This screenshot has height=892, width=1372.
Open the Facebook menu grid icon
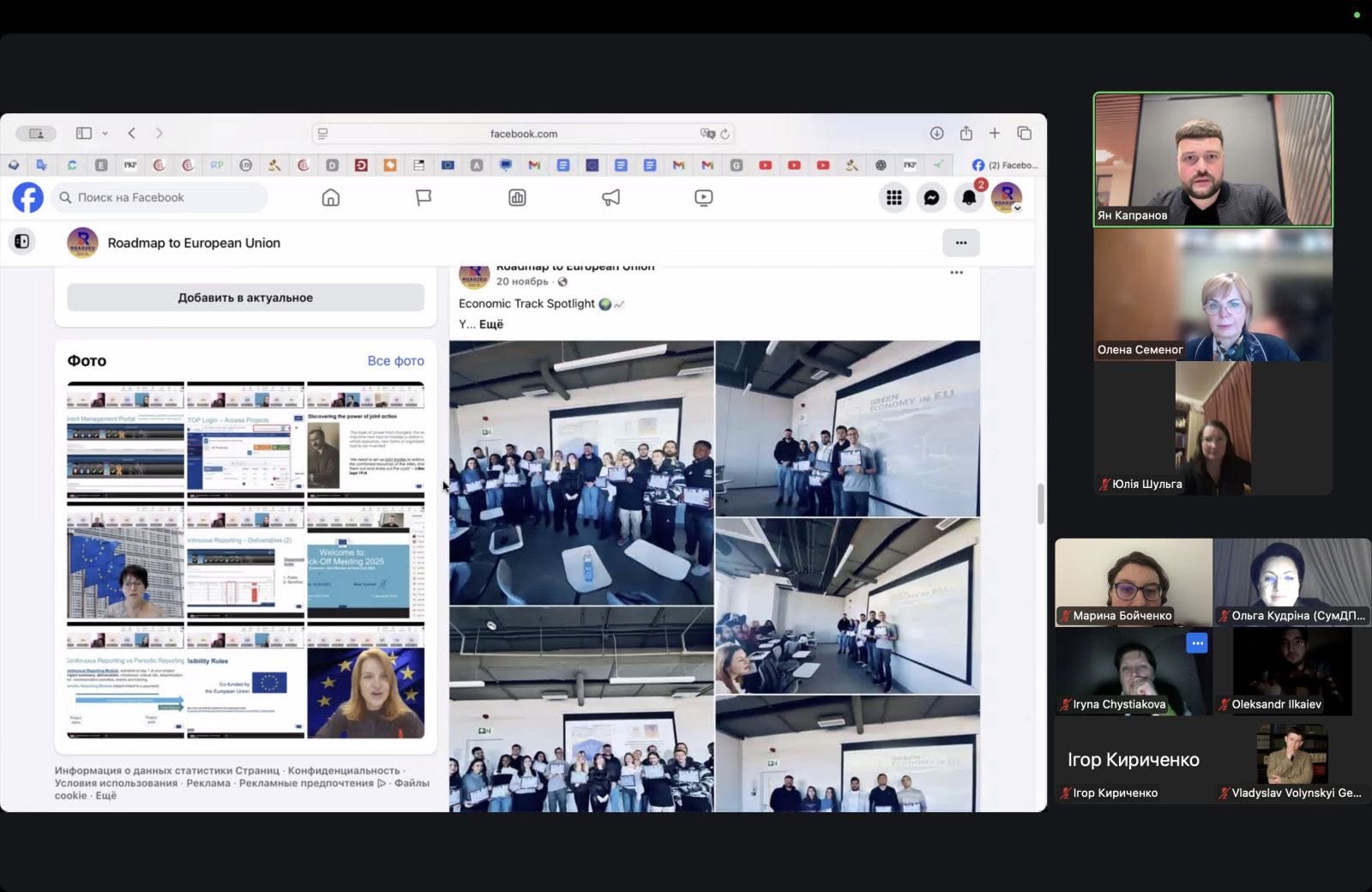(x=894, y=197)
